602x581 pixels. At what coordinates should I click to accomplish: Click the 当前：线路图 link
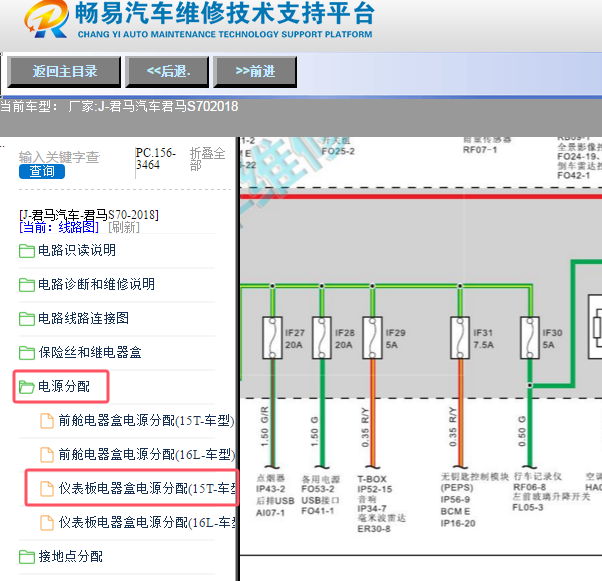click(59, 227)
